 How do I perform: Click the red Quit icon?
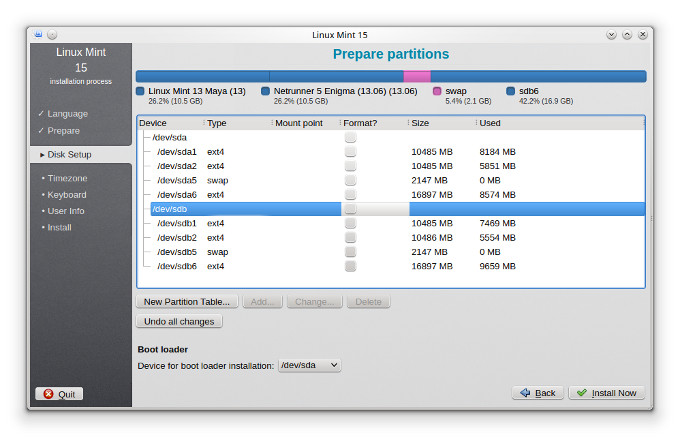[x=48, y=394]
